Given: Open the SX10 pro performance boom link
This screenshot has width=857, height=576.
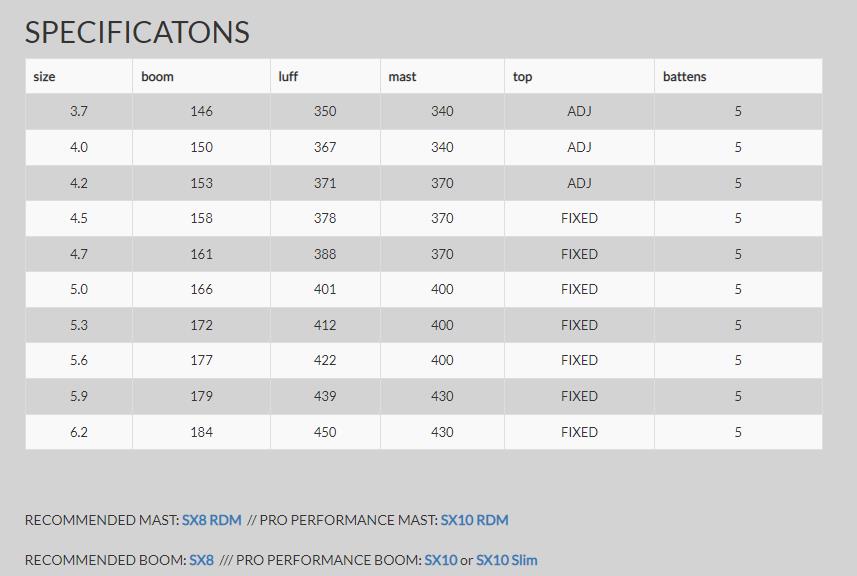Looking at the screenshot, I should (441, 560).
